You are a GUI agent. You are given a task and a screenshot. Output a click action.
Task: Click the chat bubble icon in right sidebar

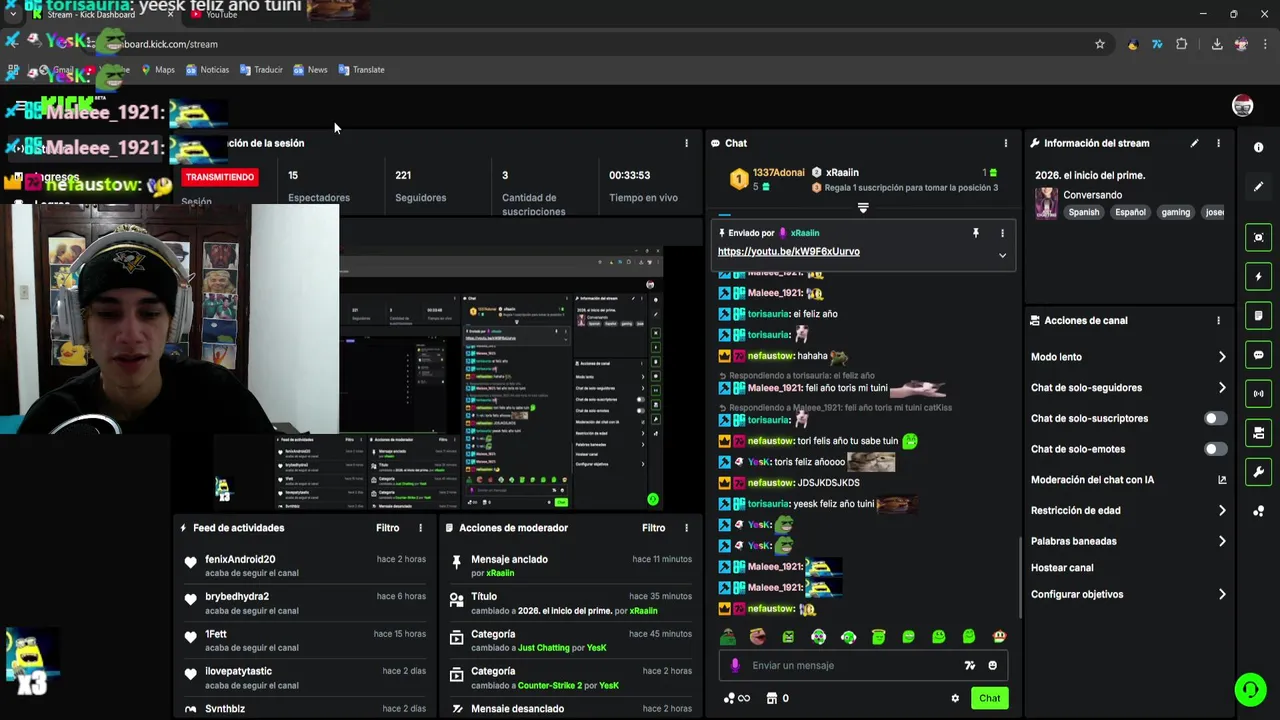1258,355
